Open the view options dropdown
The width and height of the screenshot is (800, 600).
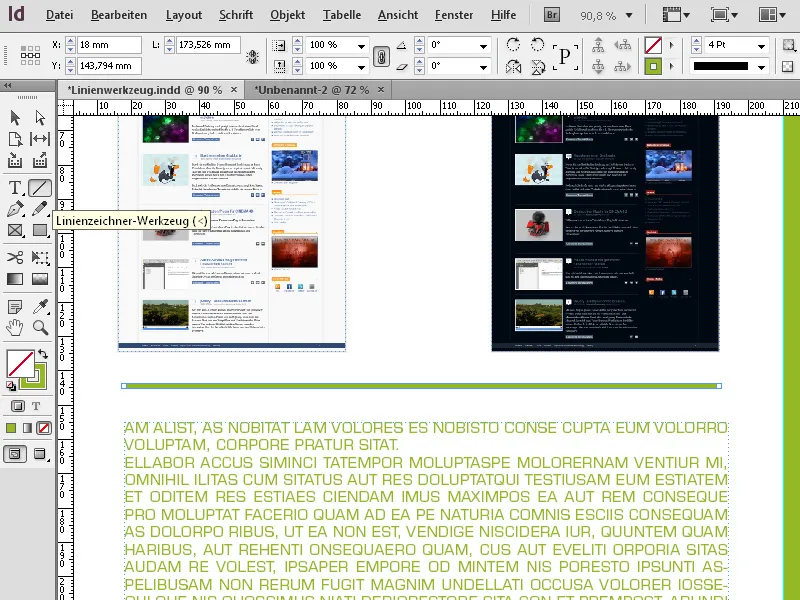coord(677,15)
